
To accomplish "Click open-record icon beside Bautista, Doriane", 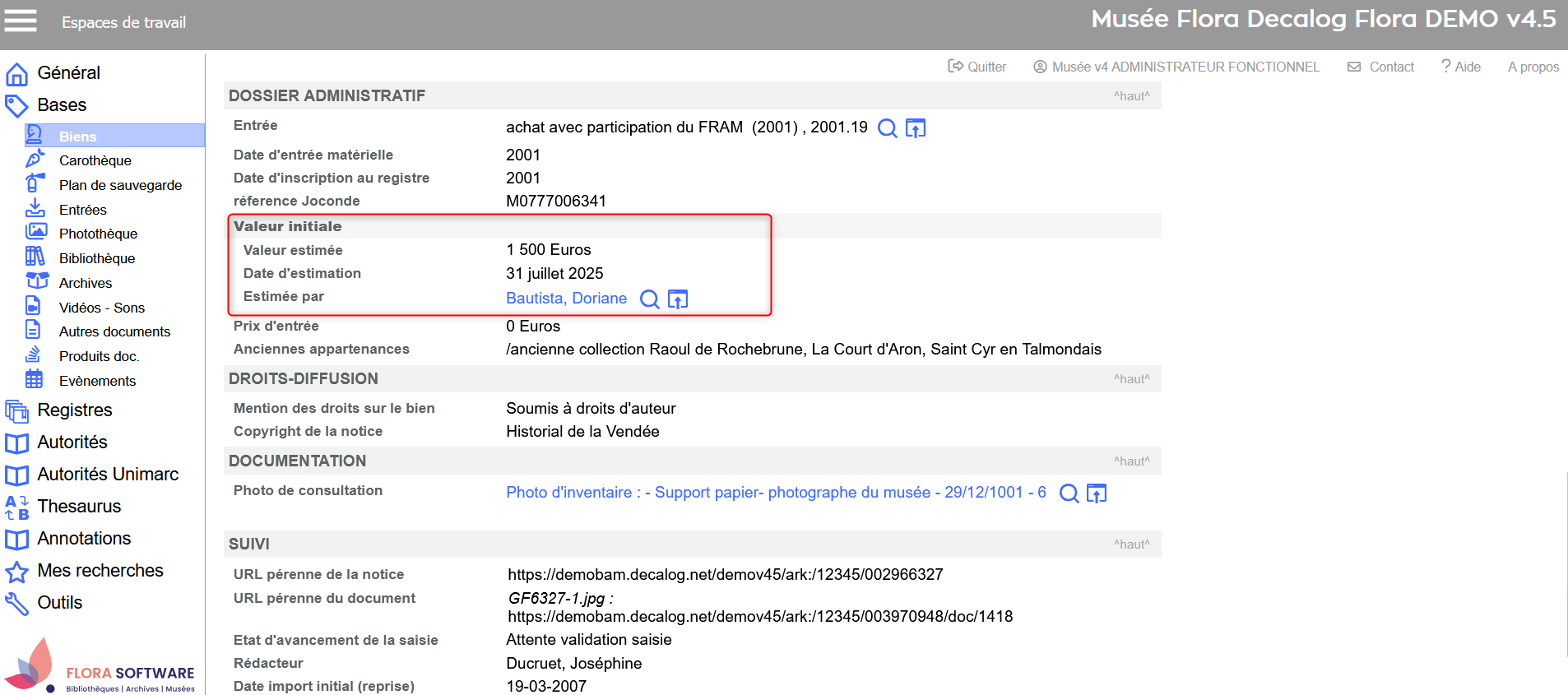I will pos(677,299).
